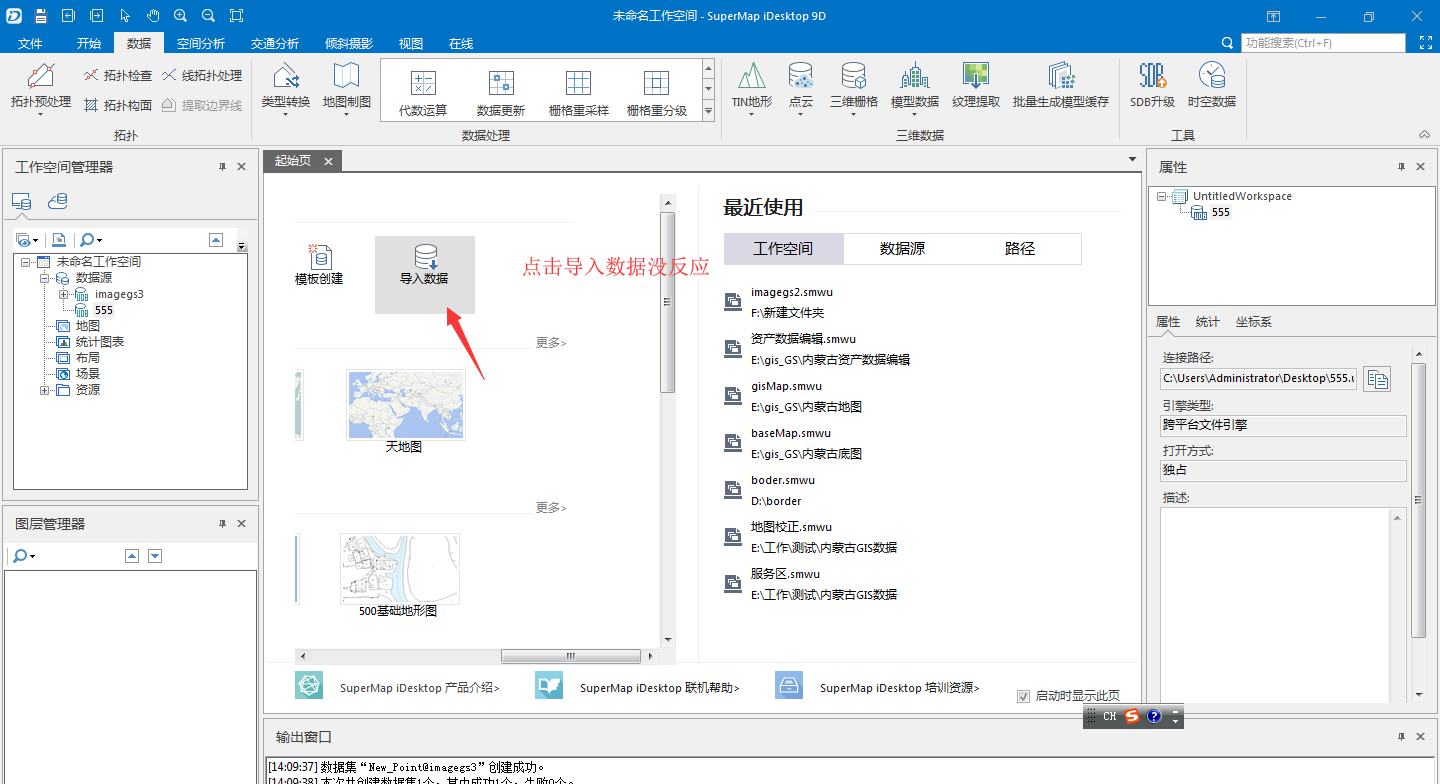
Task: Open SuperMap iDesktop 培训资源 link
Action: pyautogui.click(x=899, y=688)
